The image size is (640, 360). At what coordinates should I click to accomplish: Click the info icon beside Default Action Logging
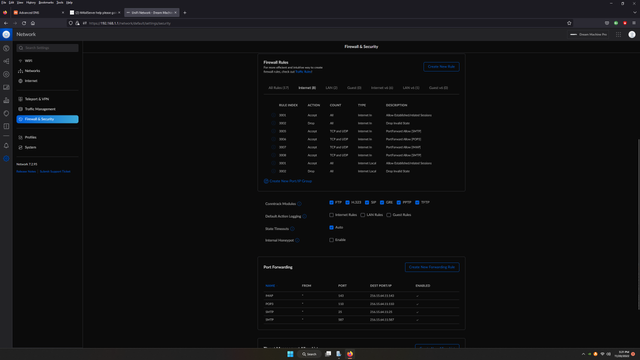tap(304, 216)
